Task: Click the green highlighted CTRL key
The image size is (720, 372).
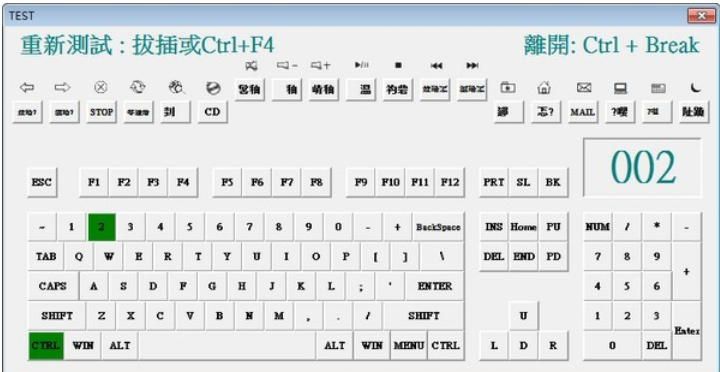Action: [x=46, y=346]
